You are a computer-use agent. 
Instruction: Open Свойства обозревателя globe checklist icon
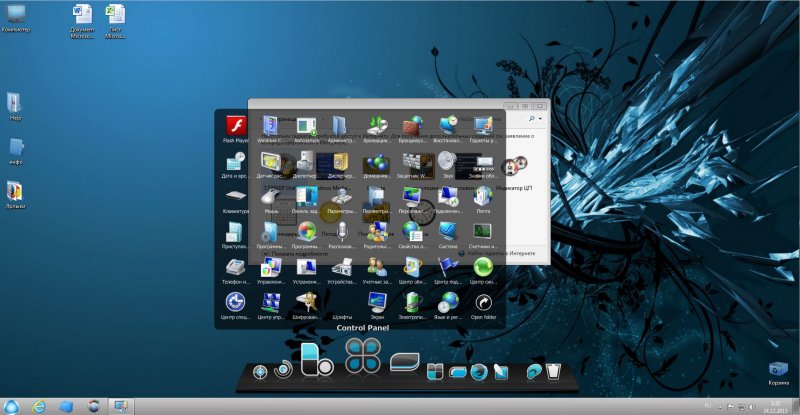[412, 232]
